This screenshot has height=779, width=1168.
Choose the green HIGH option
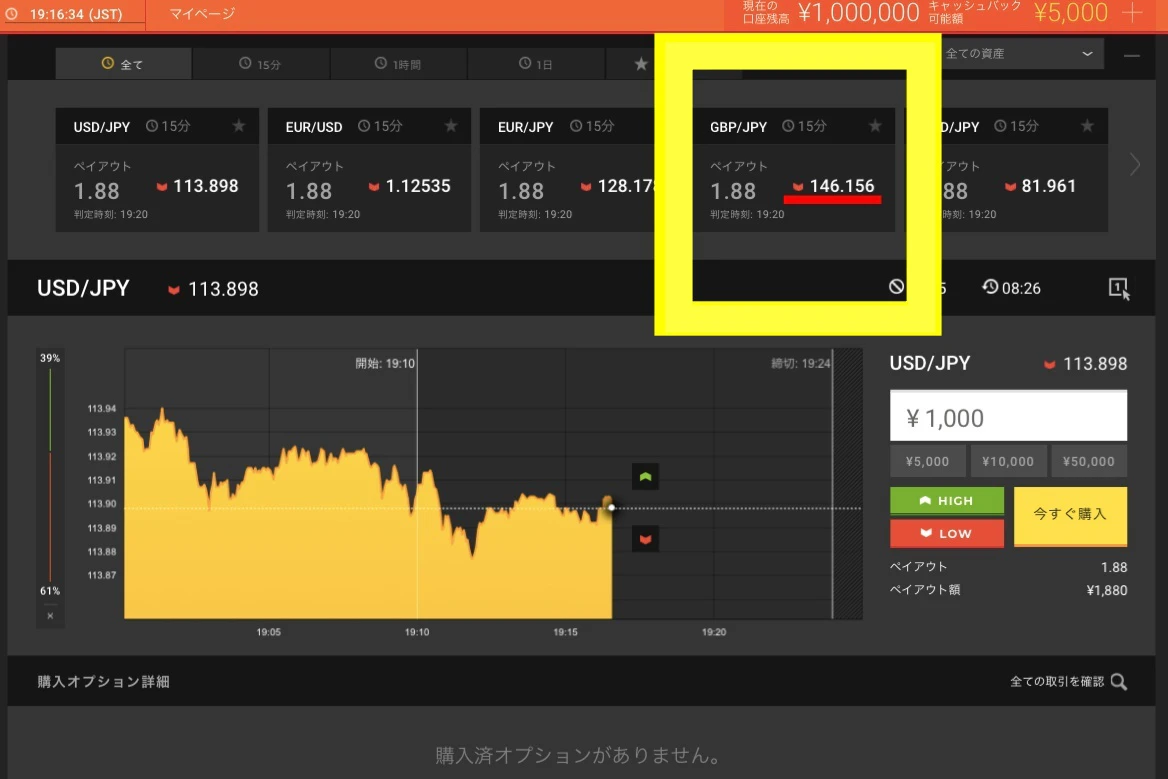tap(947, 500)
